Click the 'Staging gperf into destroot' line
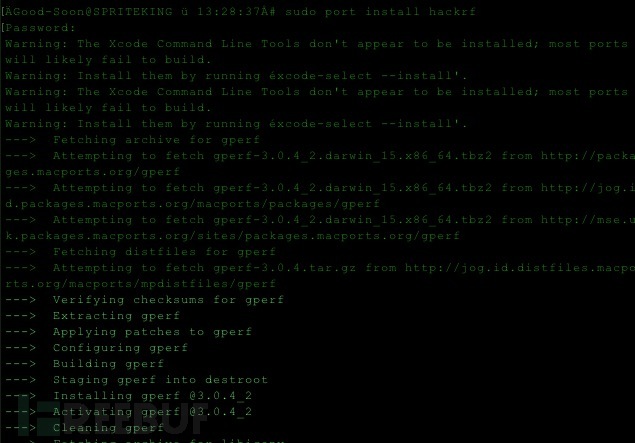The height and width of the screenshot is (443, 635). pyautogui.click(x=136, y=380)
